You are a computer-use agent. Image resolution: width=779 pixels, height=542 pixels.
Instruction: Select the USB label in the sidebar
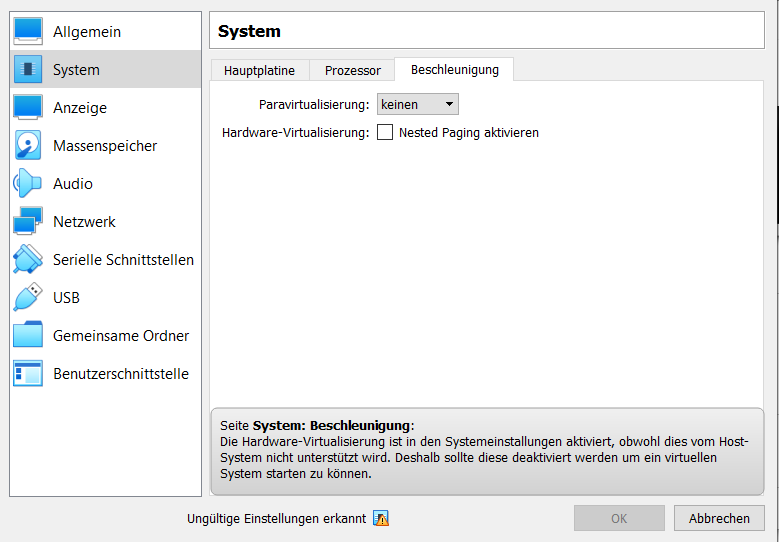pos(66,297)
